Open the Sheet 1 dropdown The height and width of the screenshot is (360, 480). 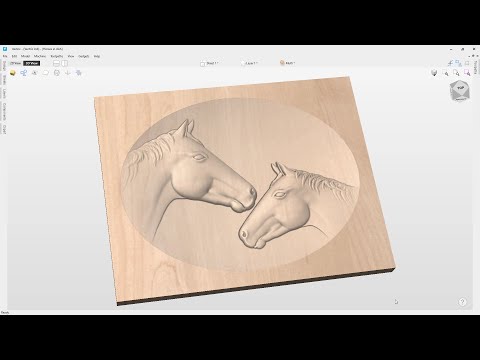point(209,63)
